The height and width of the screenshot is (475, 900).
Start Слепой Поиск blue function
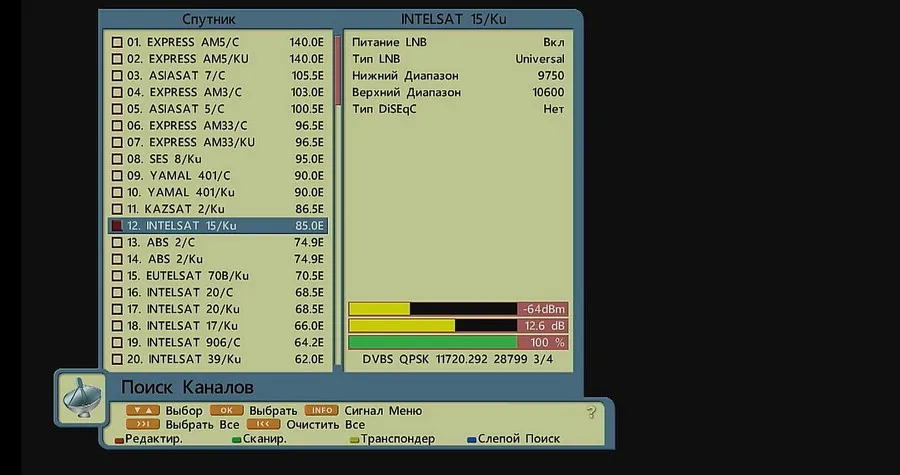514,439
